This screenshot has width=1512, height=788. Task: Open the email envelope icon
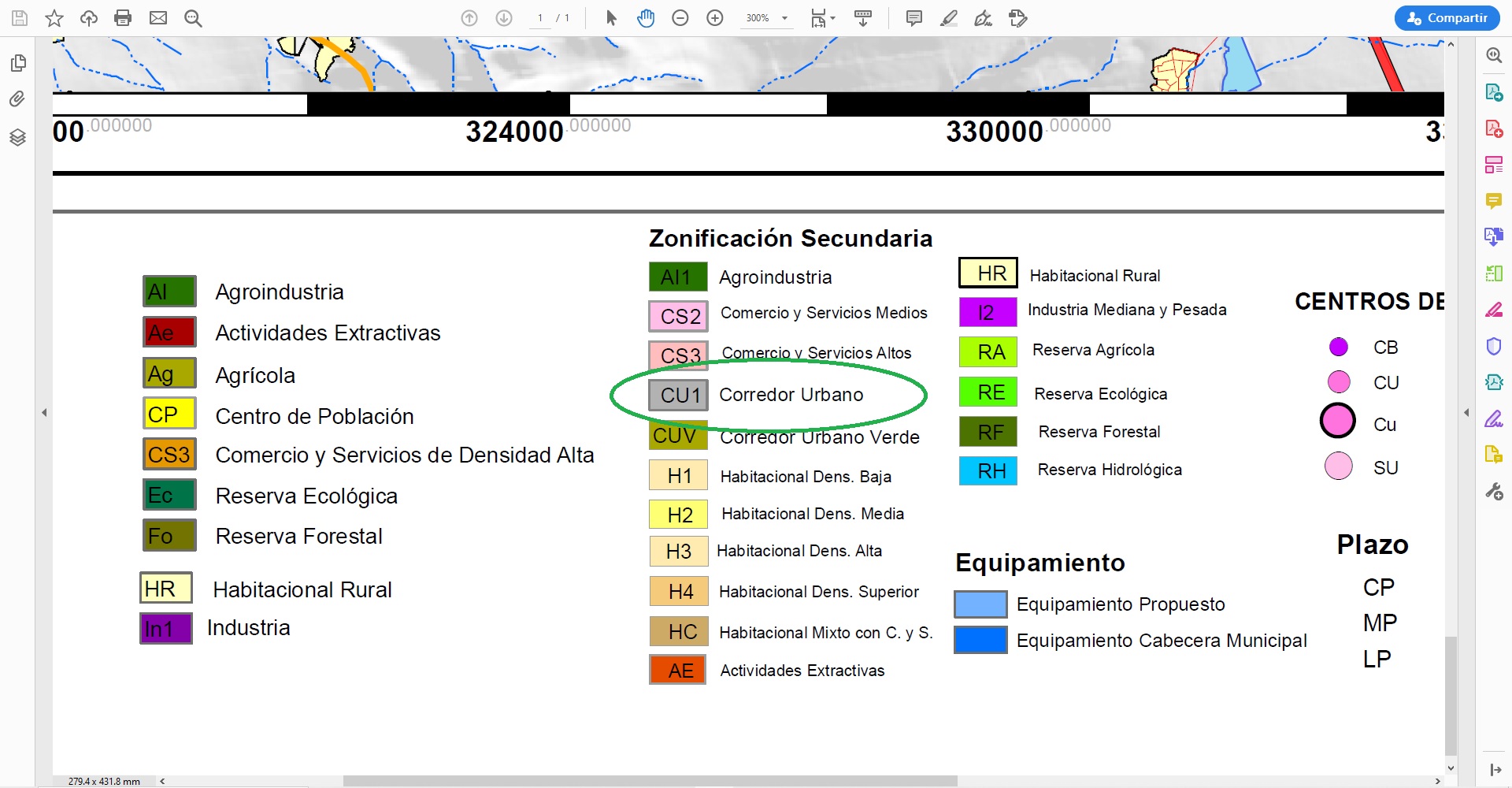click(x=158, y=18)
